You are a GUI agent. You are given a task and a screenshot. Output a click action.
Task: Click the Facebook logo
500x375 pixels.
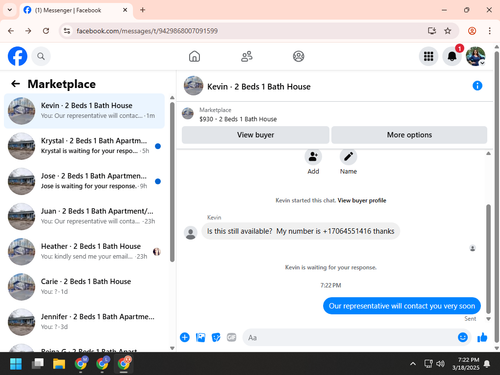pyautogui.click(x=17, y=56)
